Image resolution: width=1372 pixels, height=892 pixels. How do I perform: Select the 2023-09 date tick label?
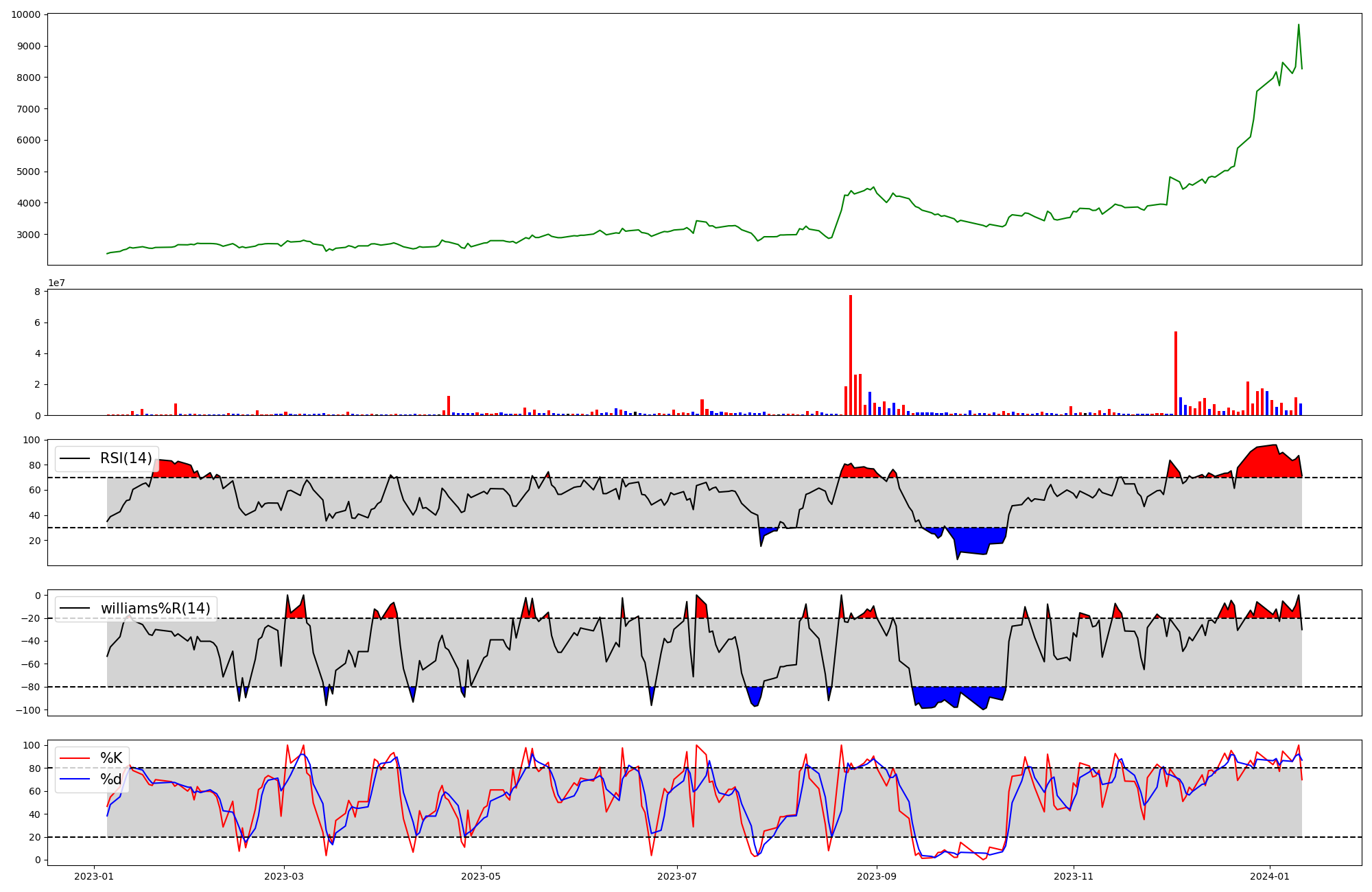(x=877, y=876)
